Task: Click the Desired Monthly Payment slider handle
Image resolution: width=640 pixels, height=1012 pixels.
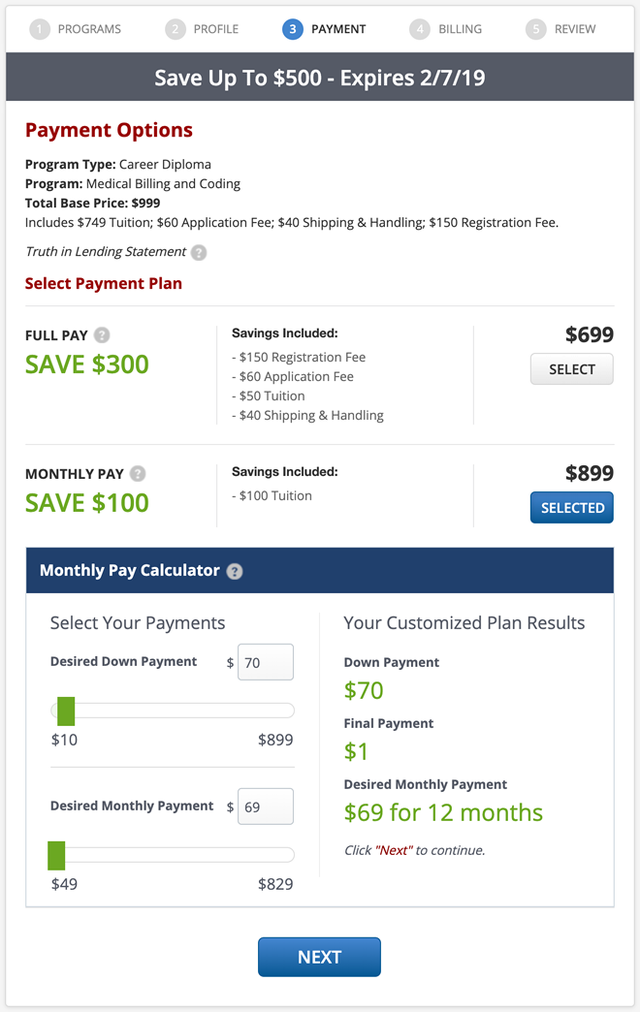Action: click(56, 855)
